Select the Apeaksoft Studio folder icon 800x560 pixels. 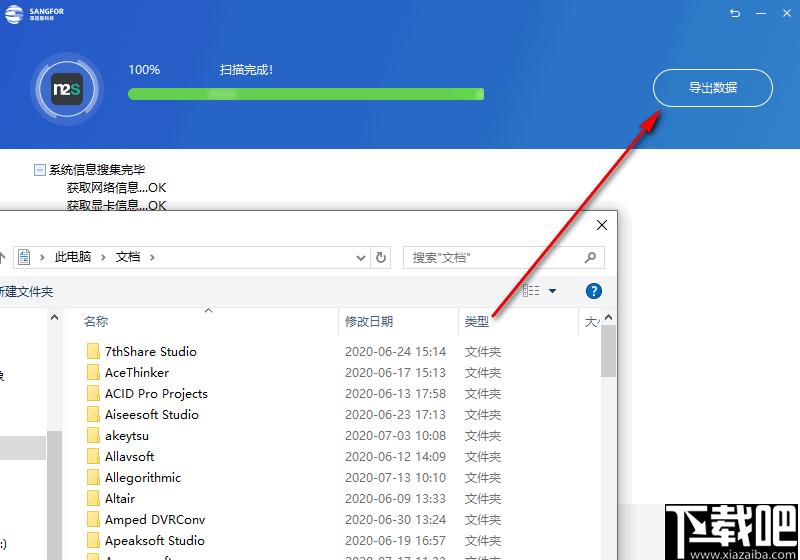(x=93, y=540)
